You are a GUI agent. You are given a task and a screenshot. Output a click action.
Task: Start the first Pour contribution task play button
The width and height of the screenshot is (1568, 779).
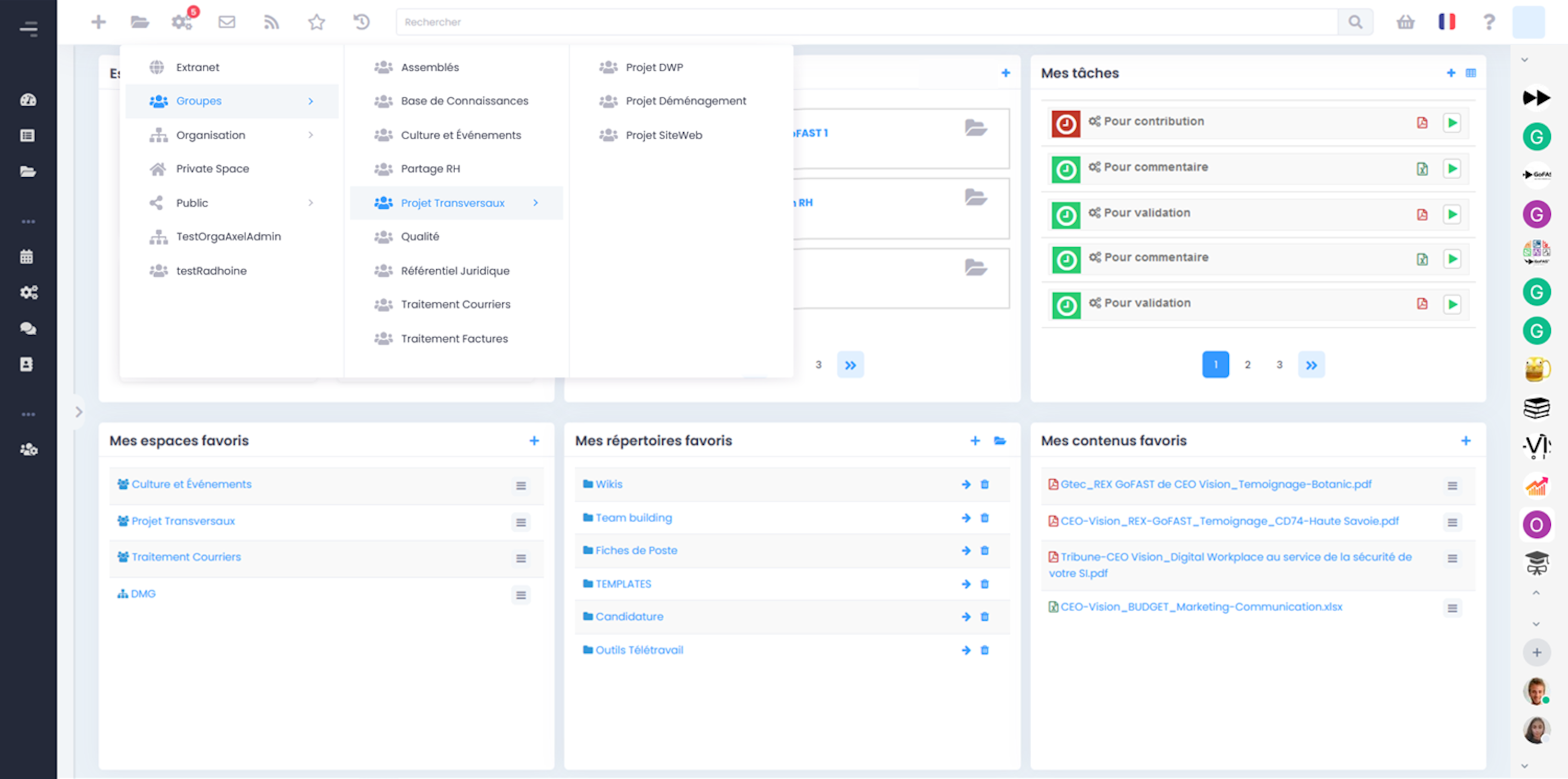(1452, 122)
